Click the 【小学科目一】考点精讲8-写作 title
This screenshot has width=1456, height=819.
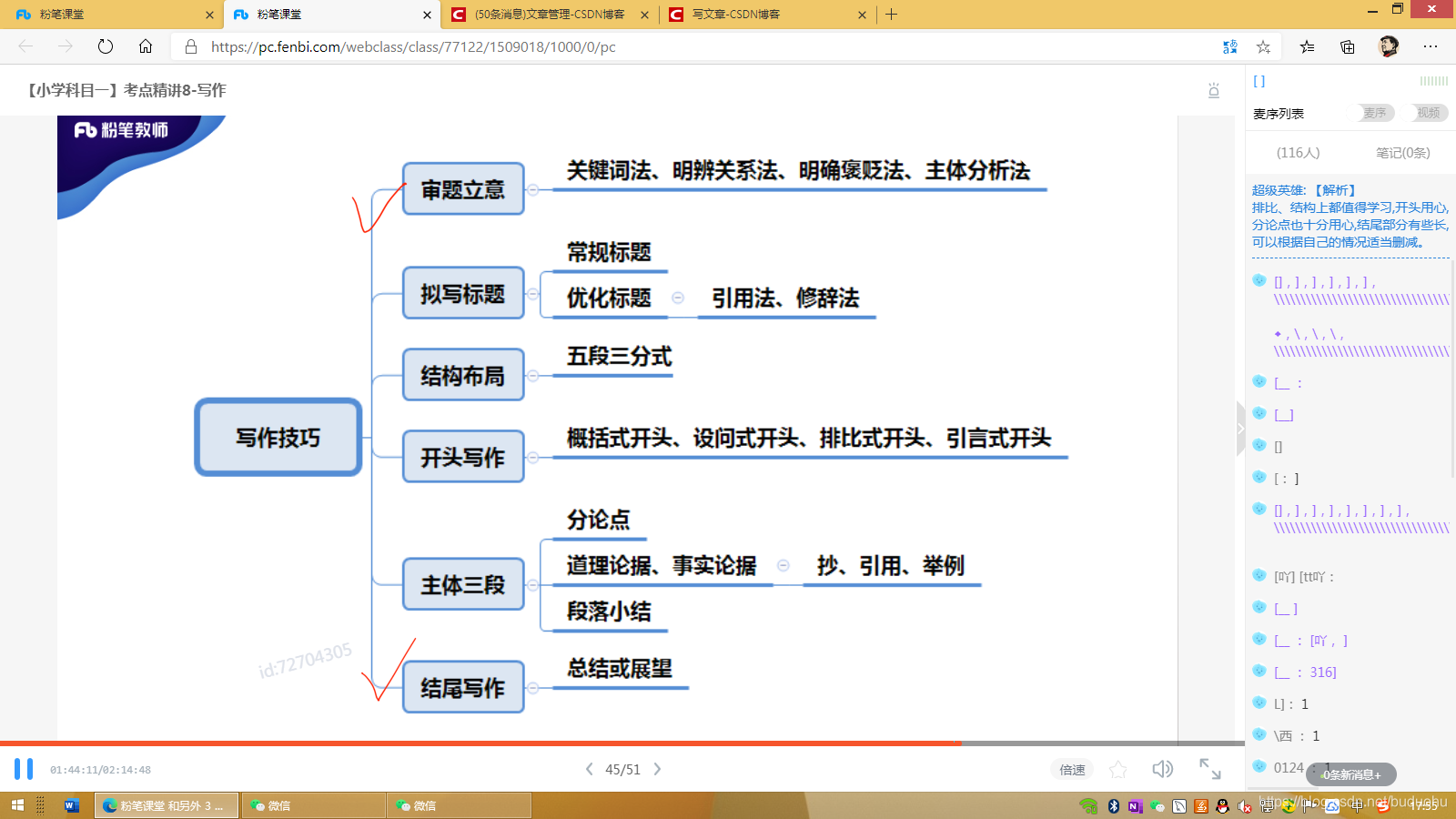coord(125,90)
